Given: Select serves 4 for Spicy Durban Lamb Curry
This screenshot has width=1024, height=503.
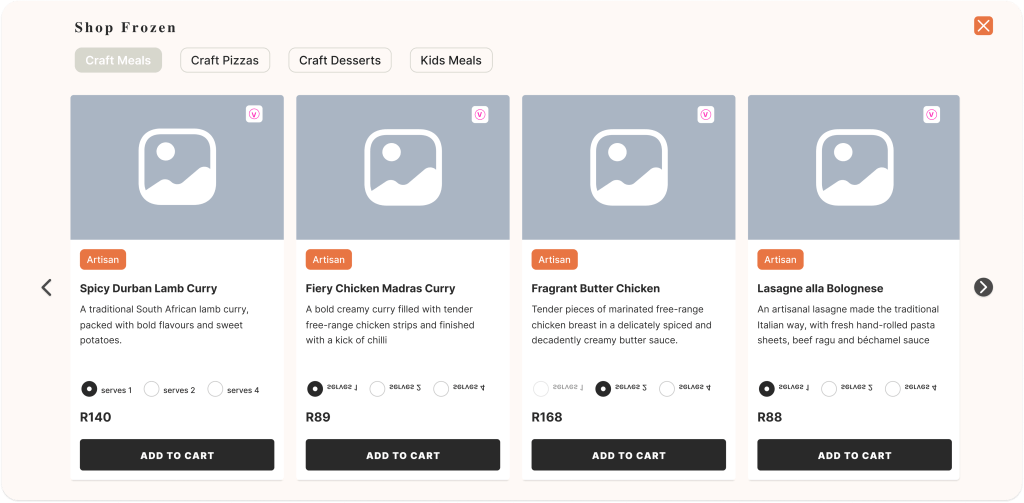Looking at the screenshot, I should click(x=215, y=390).
